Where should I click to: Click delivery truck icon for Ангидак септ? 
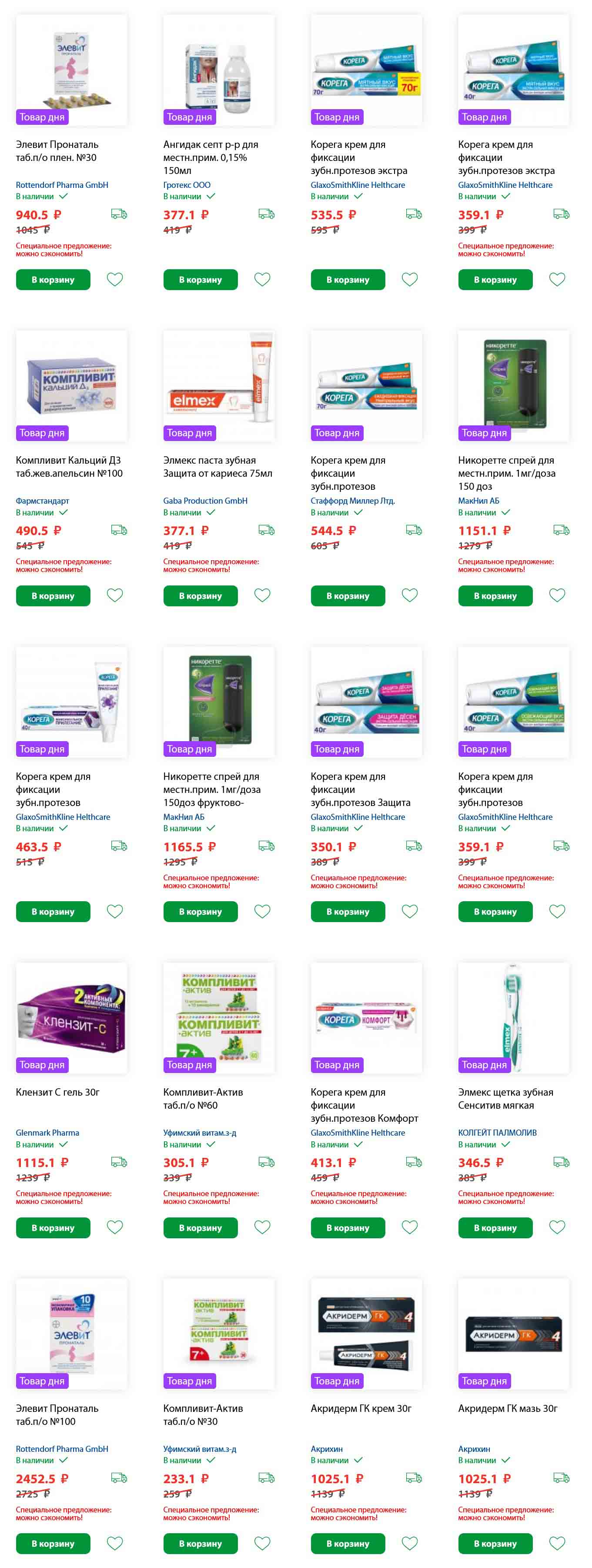(x=267, y=214)
